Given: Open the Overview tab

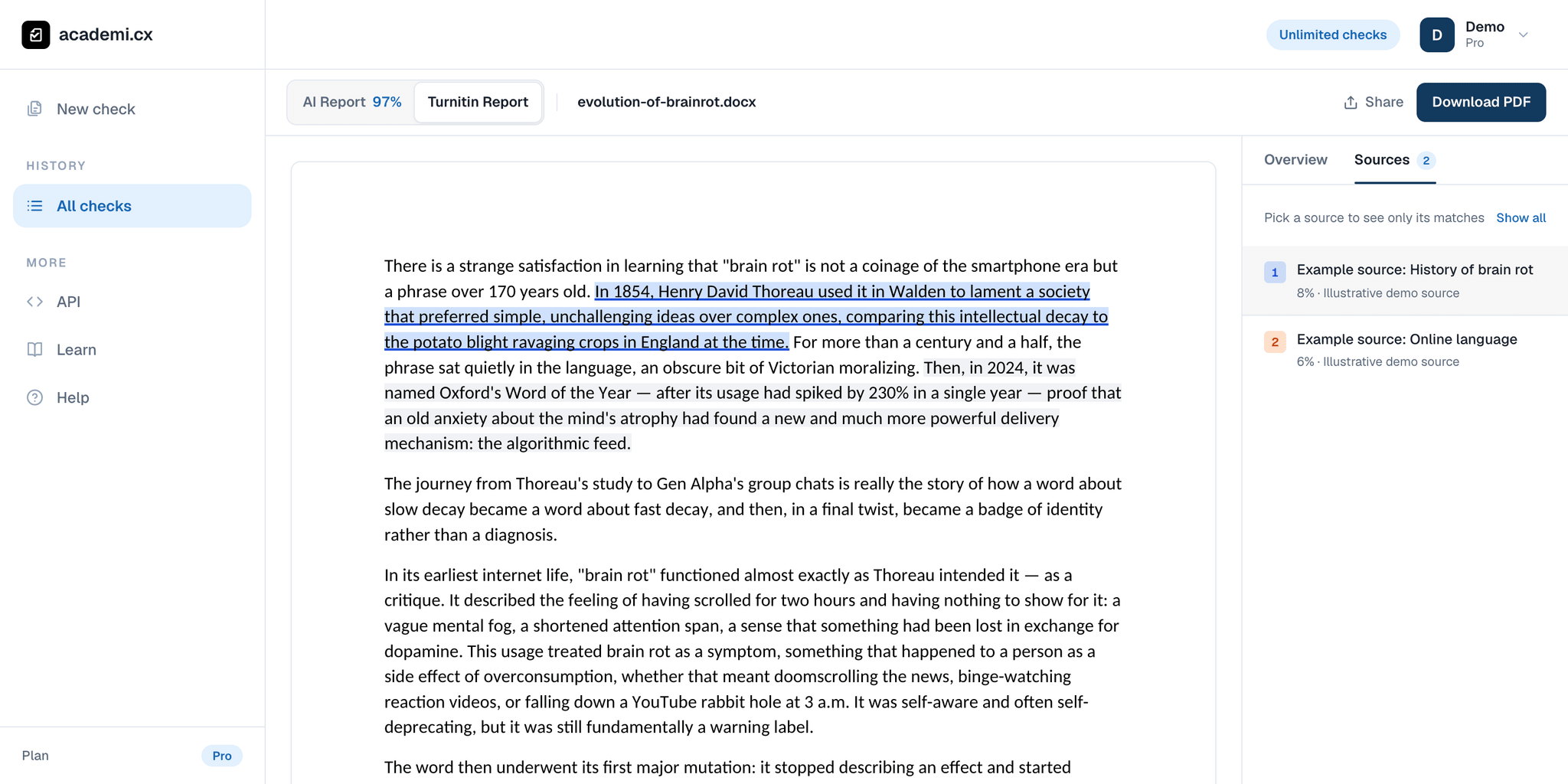Looking at the screenshot, I should coord(1295,160).
